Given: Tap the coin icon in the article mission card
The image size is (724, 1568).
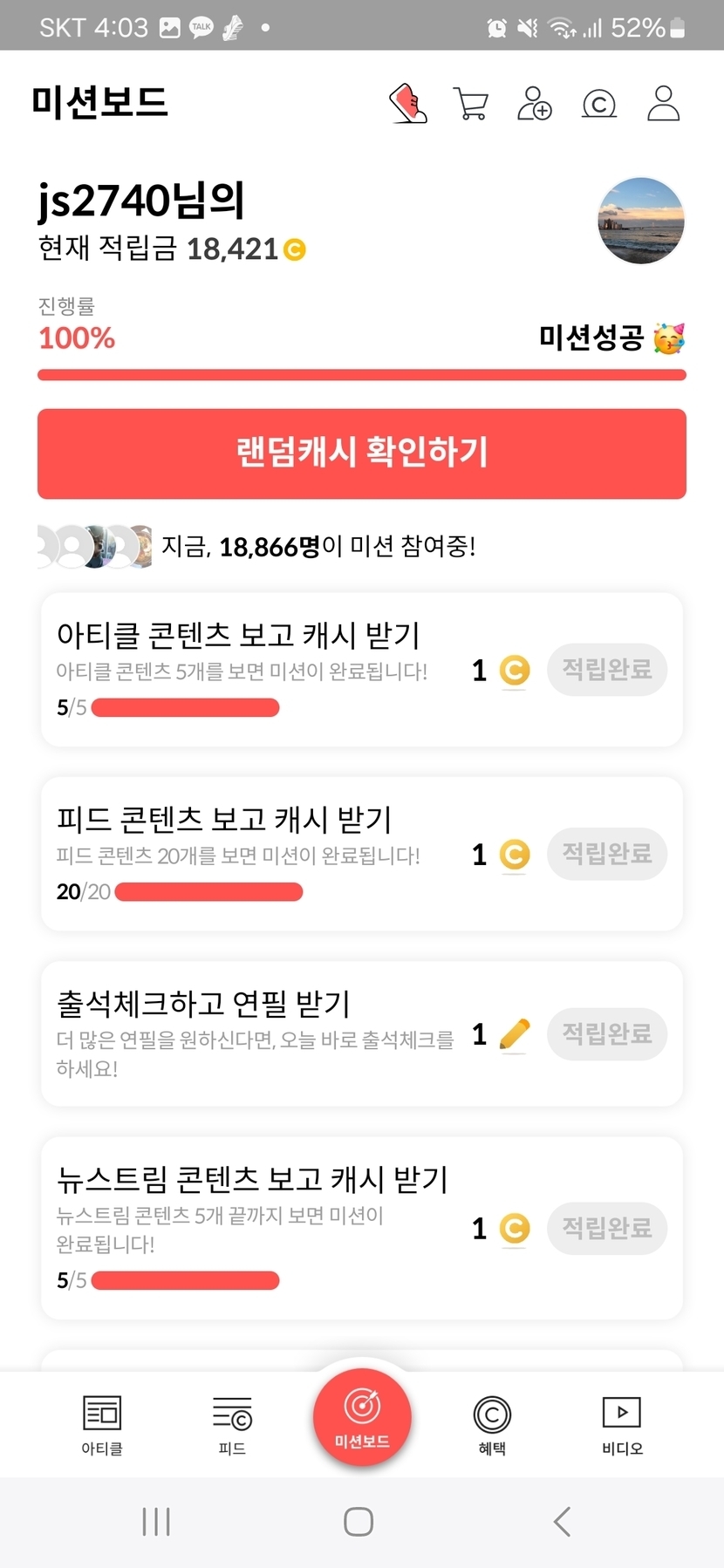Looking at the screenshot, I should click(515, 670).
